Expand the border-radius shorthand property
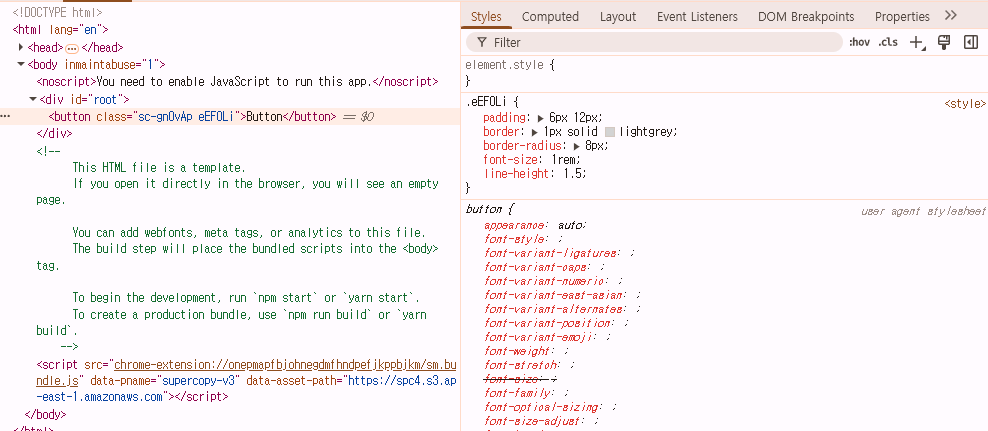 pyautogui.click(x=577, y=146)
